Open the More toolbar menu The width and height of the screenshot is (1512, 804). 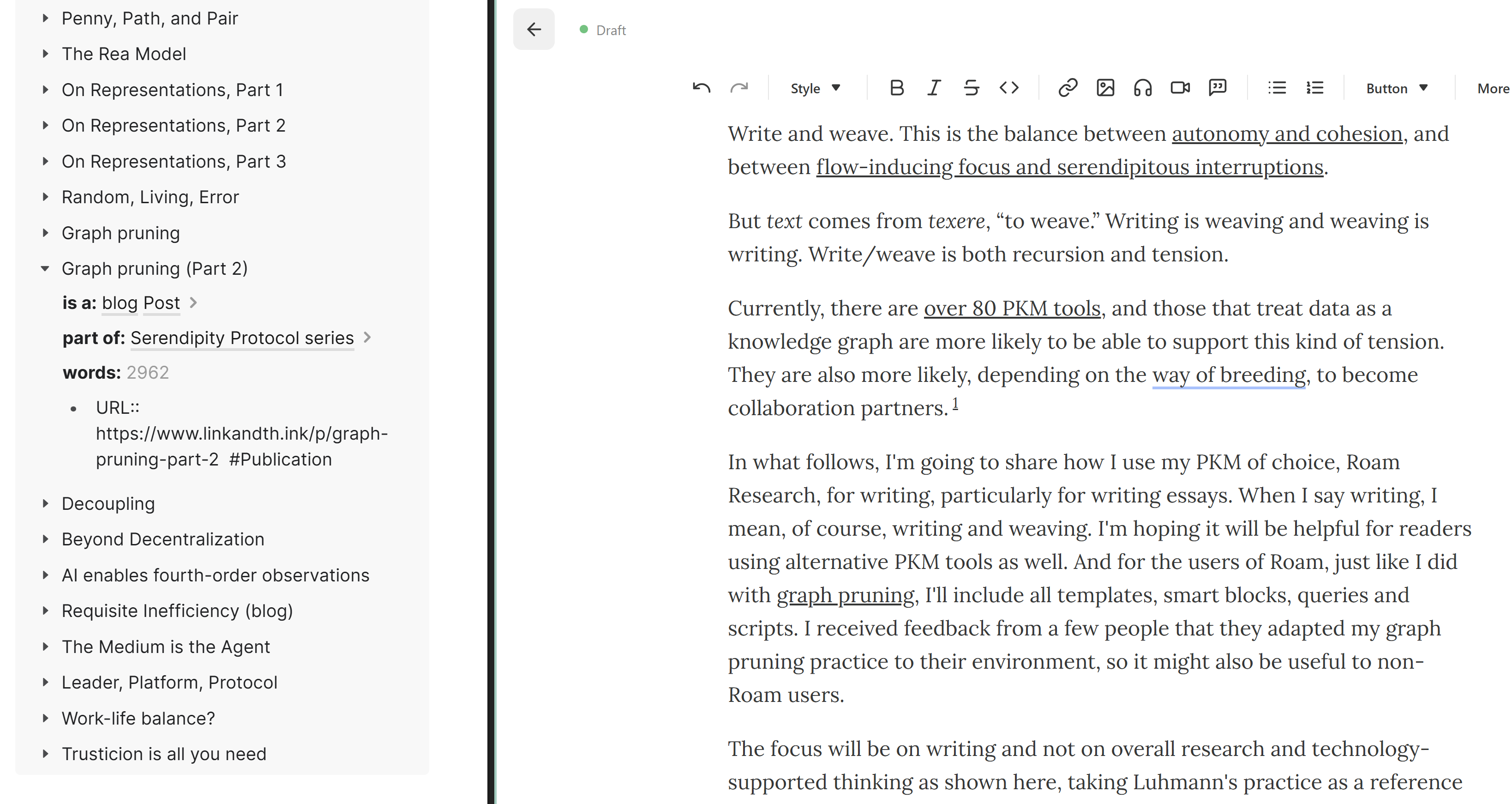1493,88
